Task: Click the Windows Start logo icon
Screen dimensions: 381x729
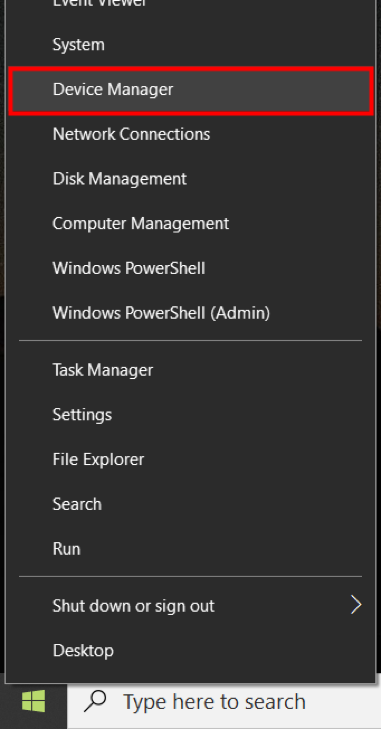Action: coord(33,701)
